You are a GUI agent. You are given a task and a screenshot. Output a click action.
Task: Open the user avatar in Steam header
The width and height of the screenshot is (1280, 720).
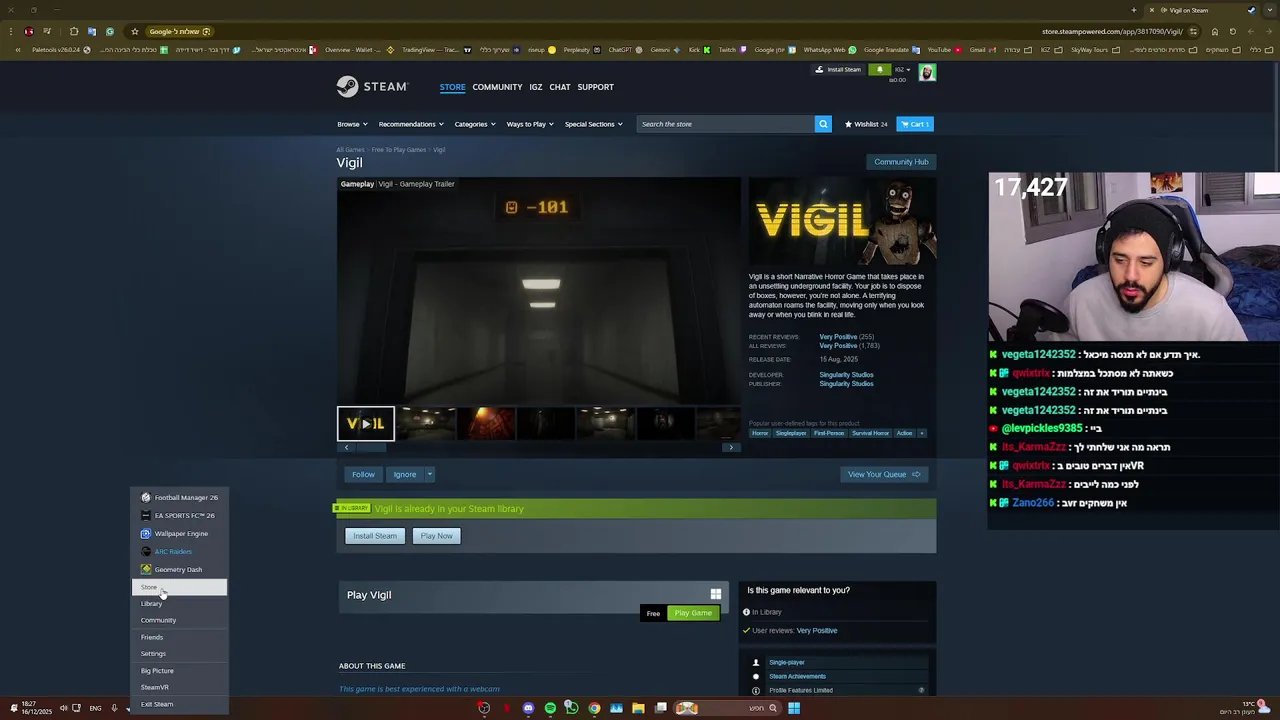[x=927, y=72]
